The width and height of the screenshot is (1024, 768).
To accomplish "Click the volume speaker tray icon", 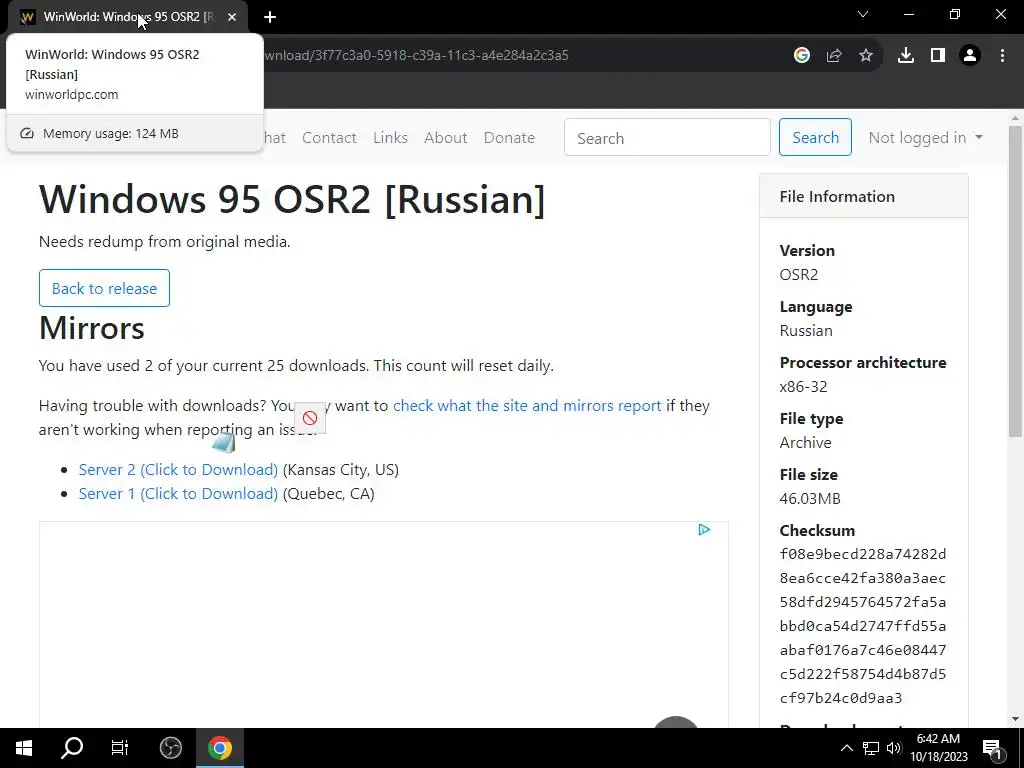I will pos(894,748).
